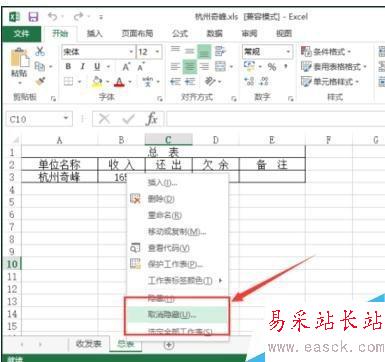Toggle top vertical alignment
Image resolution: width=385 pixels, height=362 pixels.
coord(175,51)
